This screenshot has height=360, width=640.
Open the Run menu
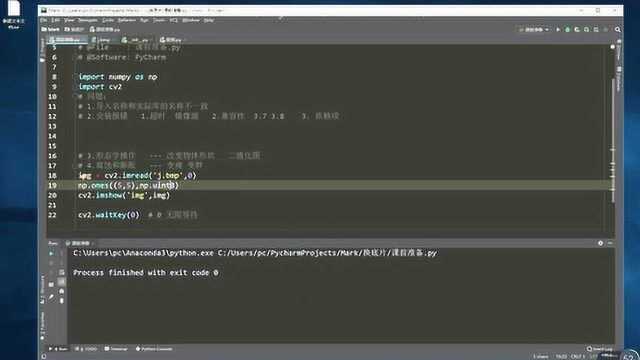pos(144,20)
